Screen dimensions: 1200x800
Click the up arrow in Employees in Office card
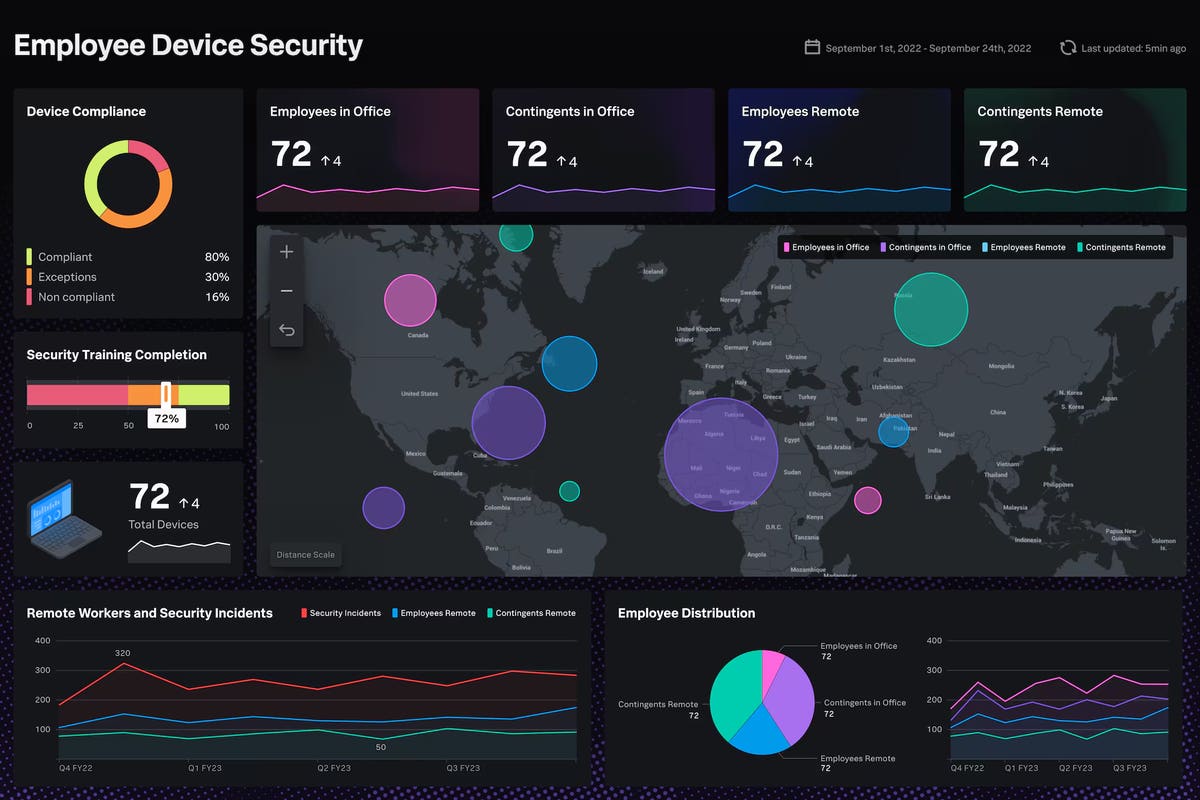pos(325,161)
